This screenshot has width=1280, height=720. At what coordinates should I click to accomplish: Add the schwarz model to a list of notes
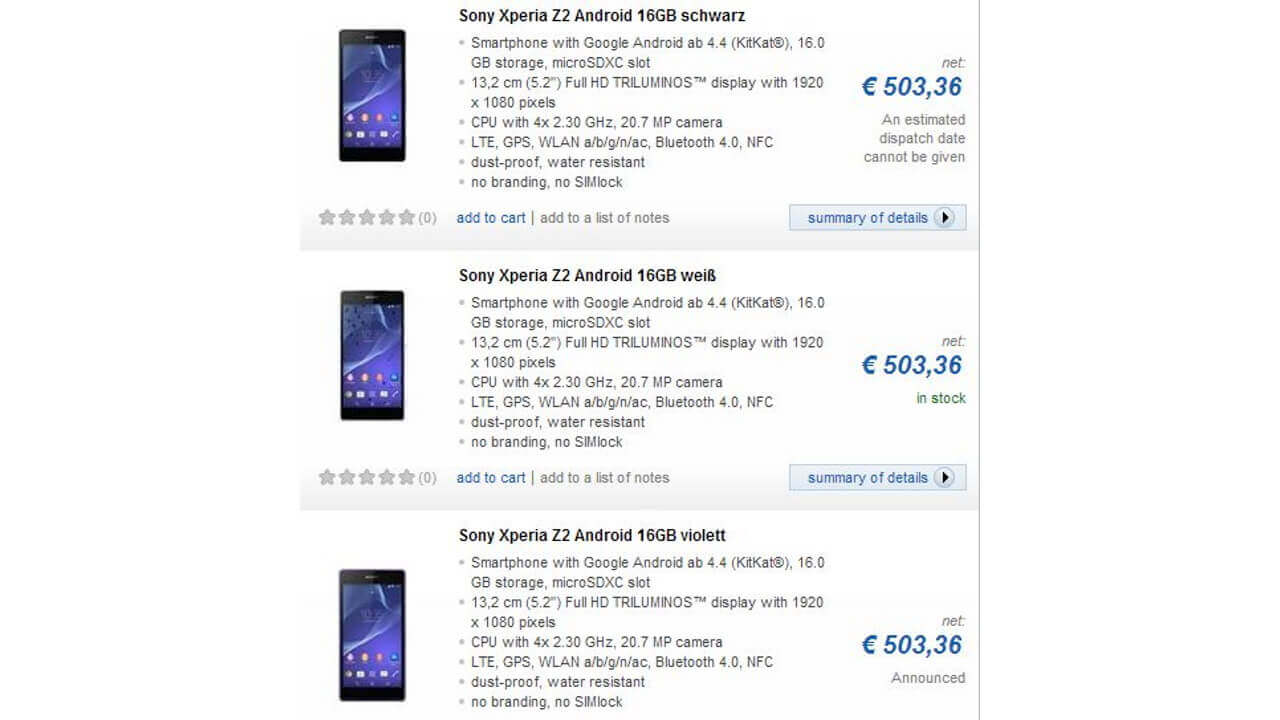(604, 217)
